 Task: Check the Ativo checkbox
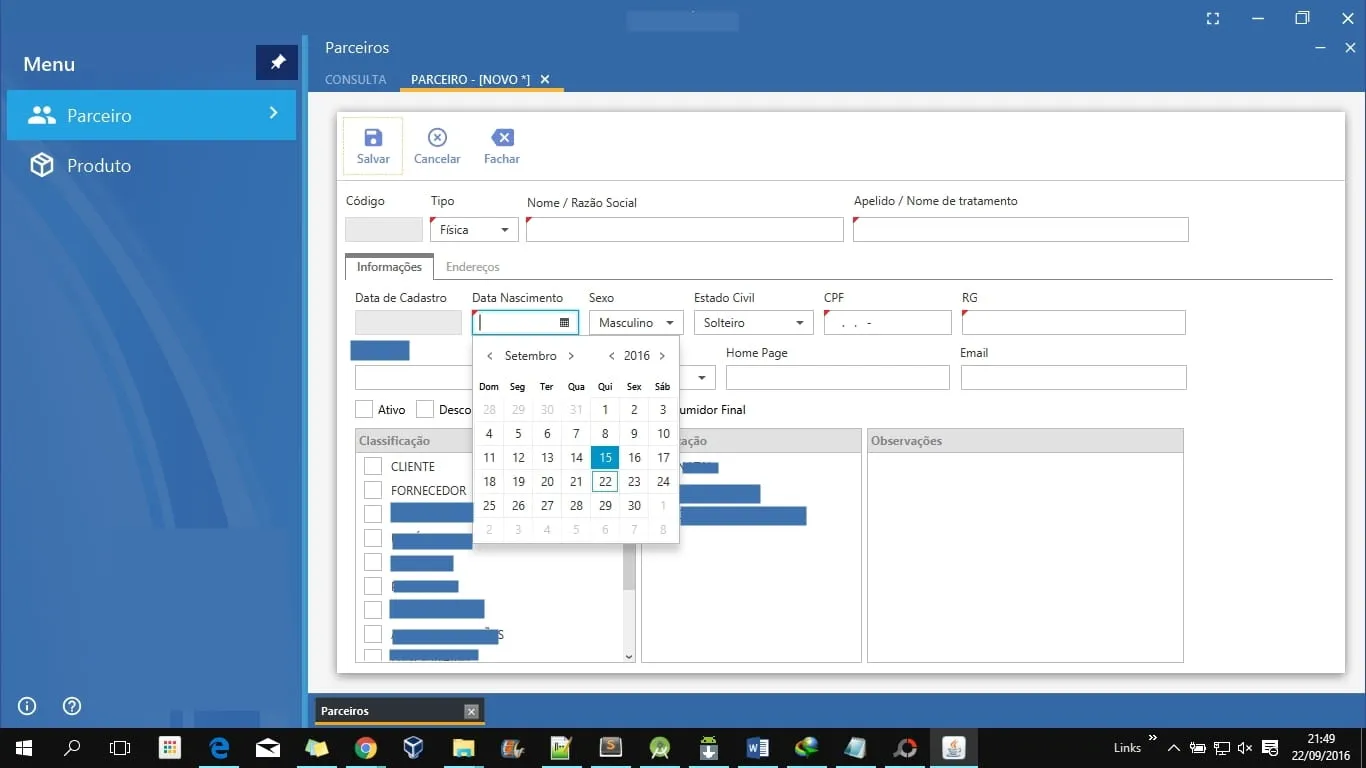(x=365, y=410)
